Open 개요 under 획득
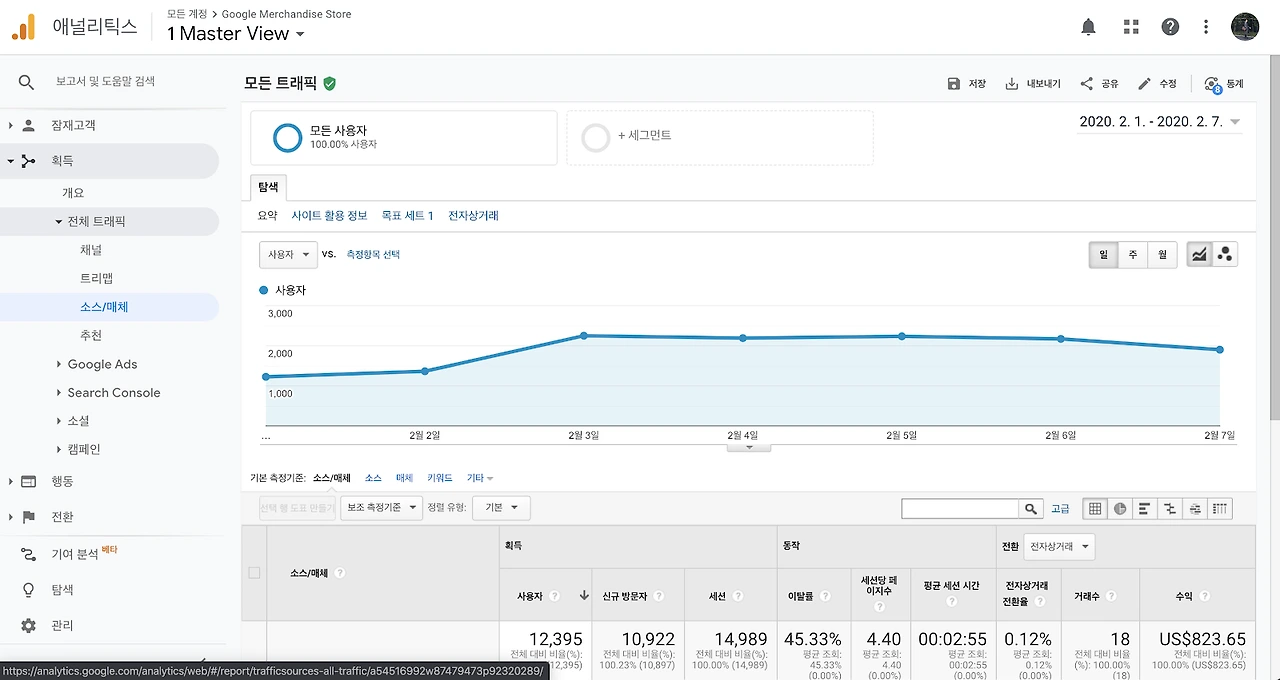Screen dimensions: 1280x680 [x=73, y=193]
